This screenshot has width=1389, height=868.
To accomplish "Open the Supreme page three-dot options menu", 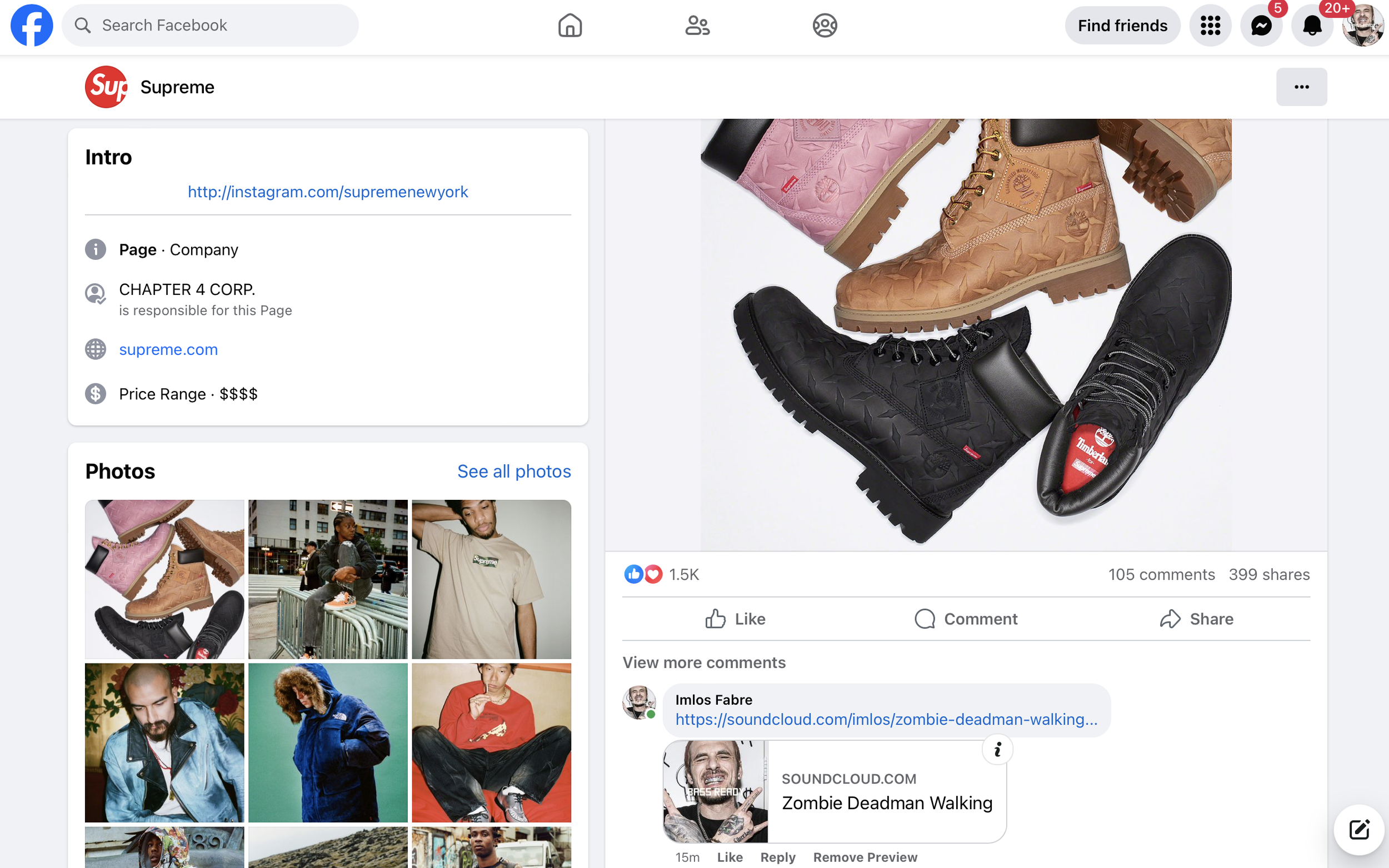I will click(1301, 87).
